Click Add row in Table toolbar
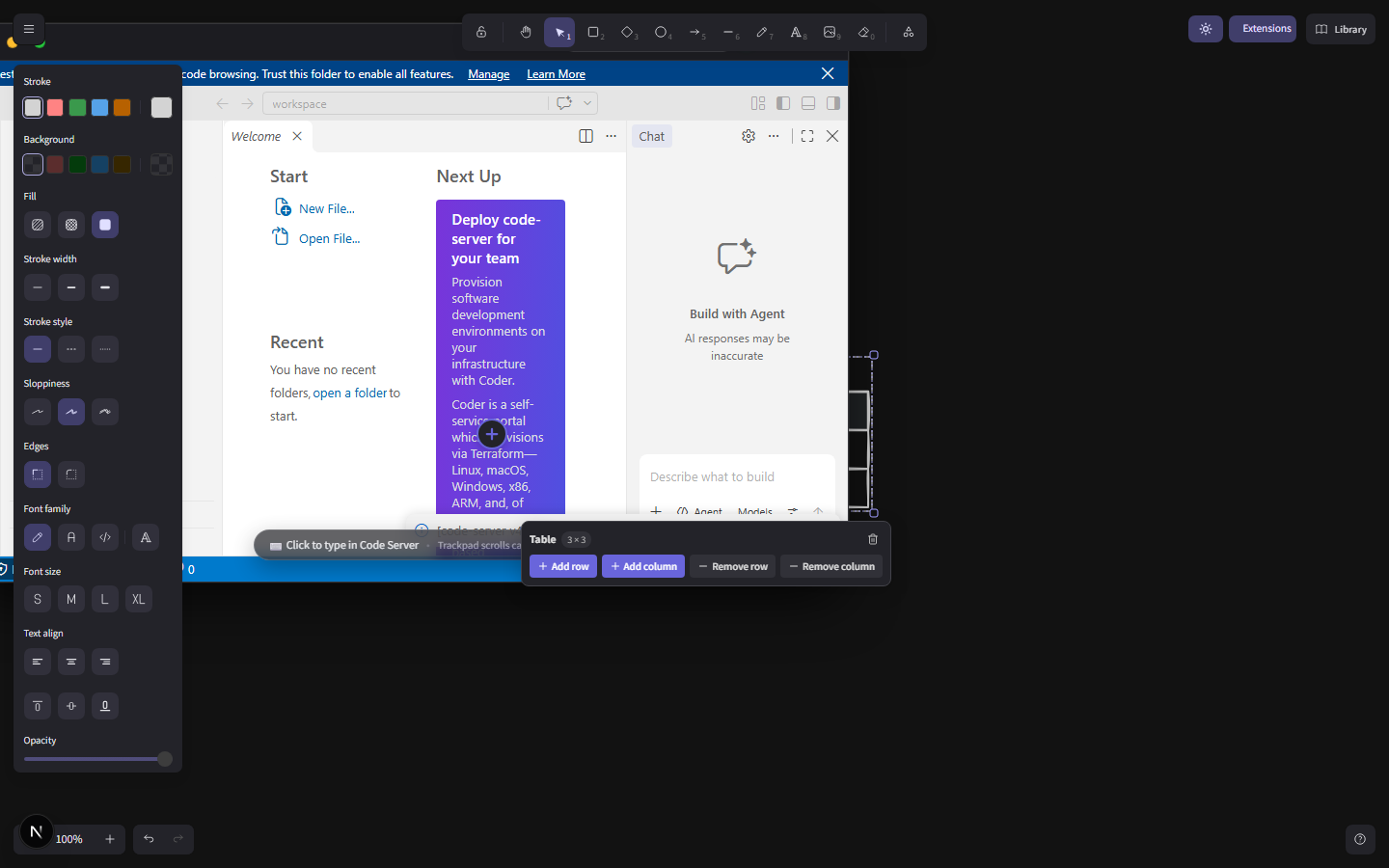 [x=563, y=566]
